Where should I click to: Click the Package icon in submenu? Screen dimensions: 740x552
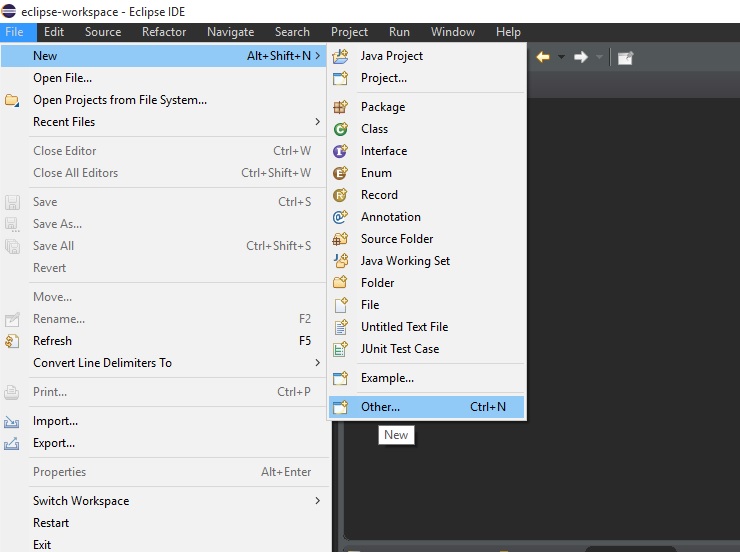(x=340, y=107)
